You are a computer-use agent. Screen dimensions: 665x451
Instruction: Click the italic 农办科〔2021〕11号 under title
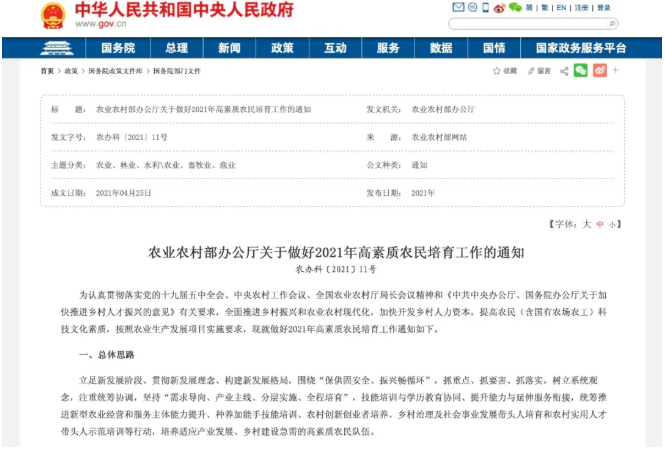pos(335,269)
